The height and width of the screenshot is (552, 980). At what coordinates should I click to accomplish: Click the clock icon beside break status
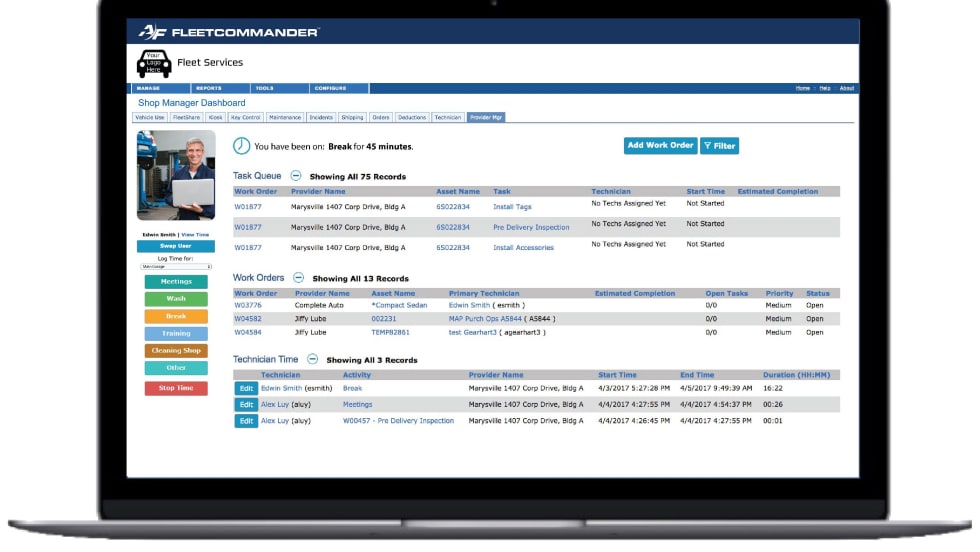241,146
